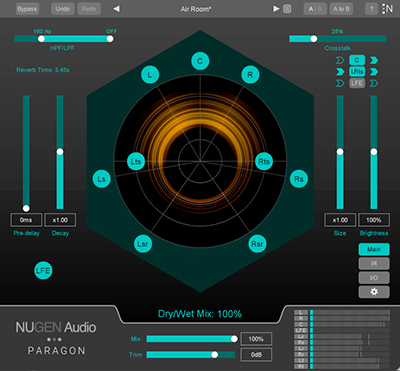The image size is (400, 371).
Task: Open the settings gear tab
Action: point(374,292)
